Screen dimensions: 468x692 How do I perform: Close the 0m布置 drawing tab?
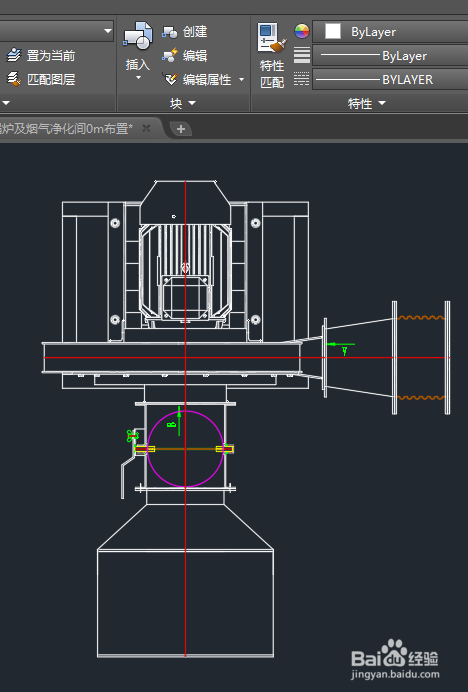(146, 128)
